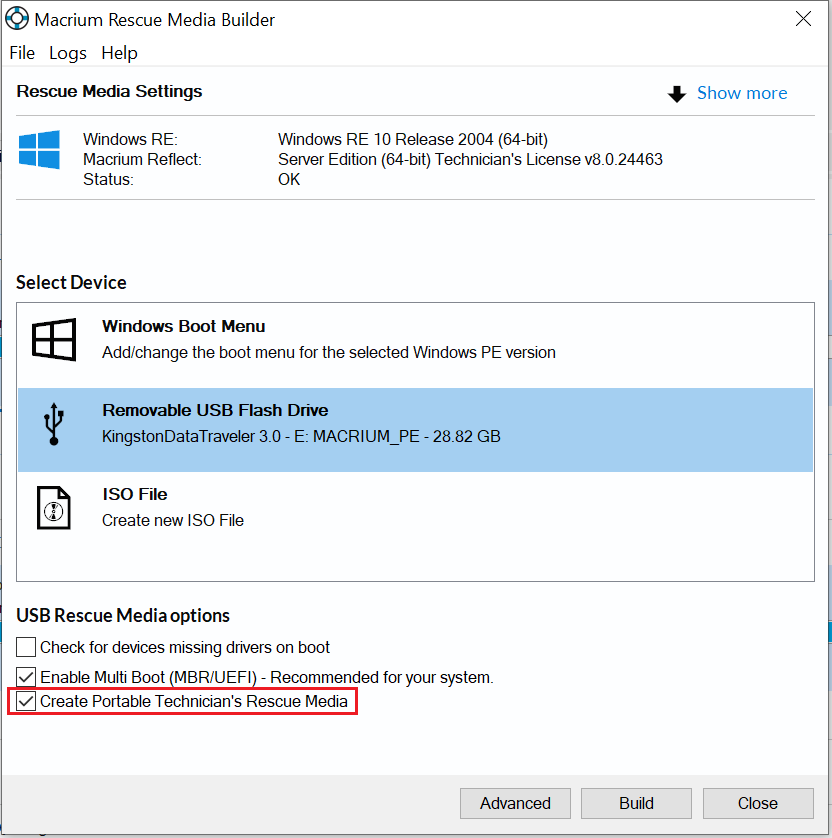Click the Advanced button
The image size is (832, 838).
(515, 803)
